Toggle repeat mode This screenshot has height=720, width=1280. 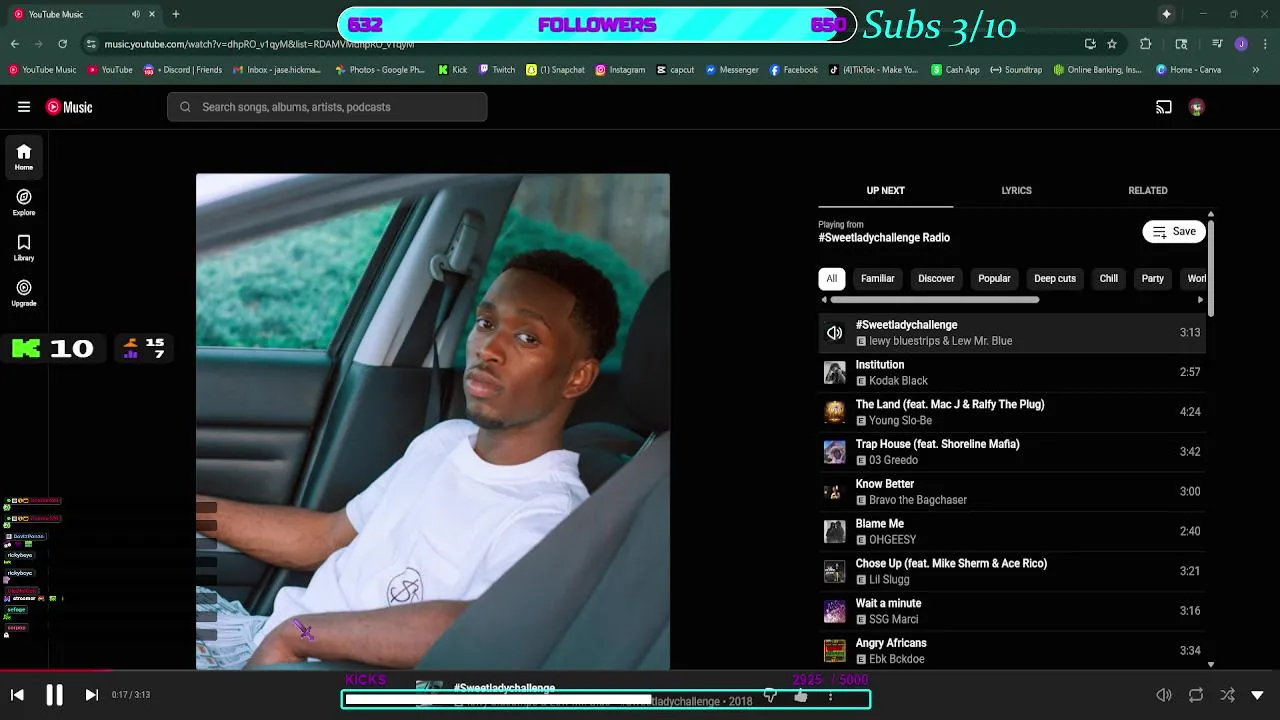1196,695
